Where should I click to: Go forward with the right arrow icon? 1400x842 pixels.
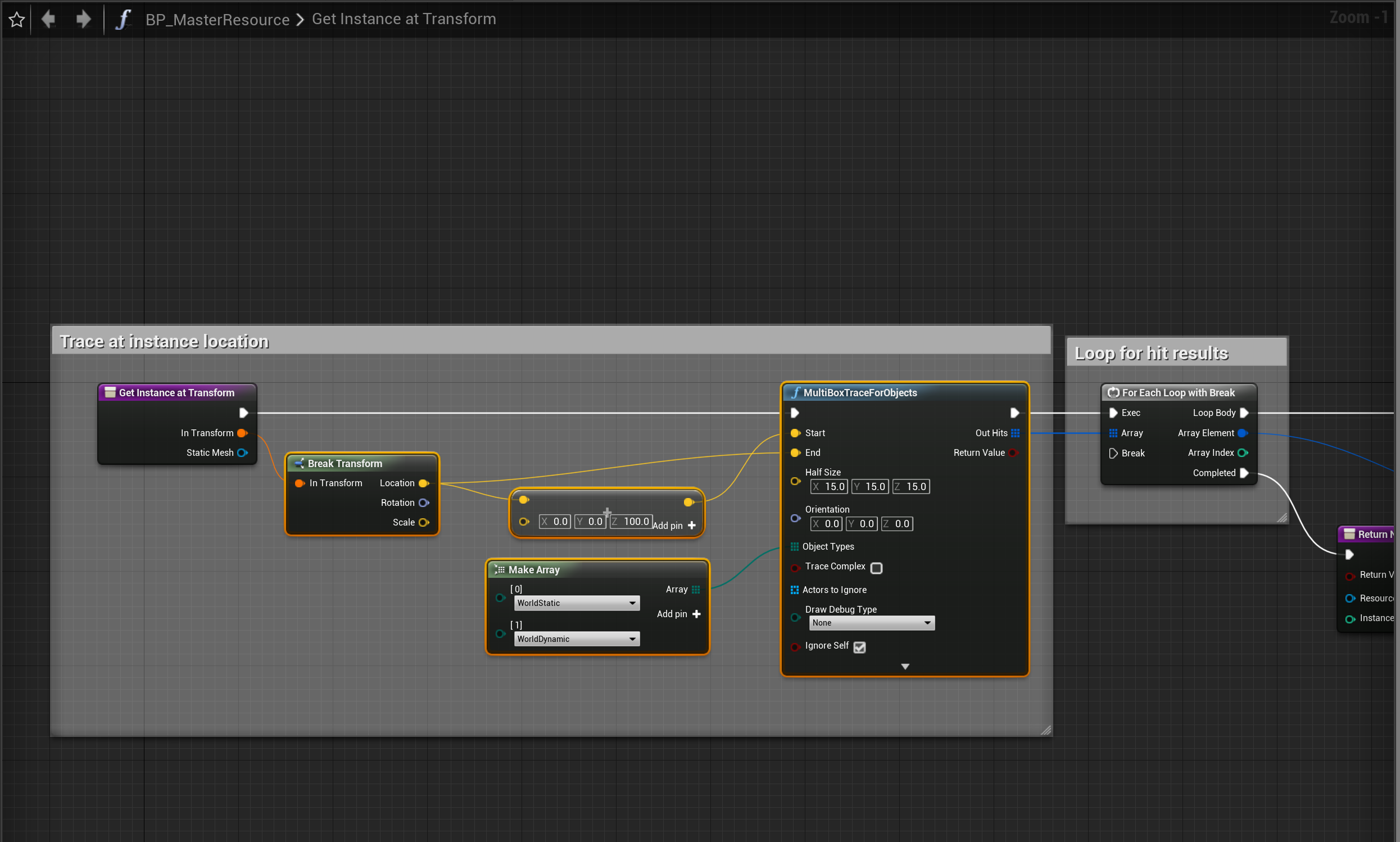[x=83, y=20]
